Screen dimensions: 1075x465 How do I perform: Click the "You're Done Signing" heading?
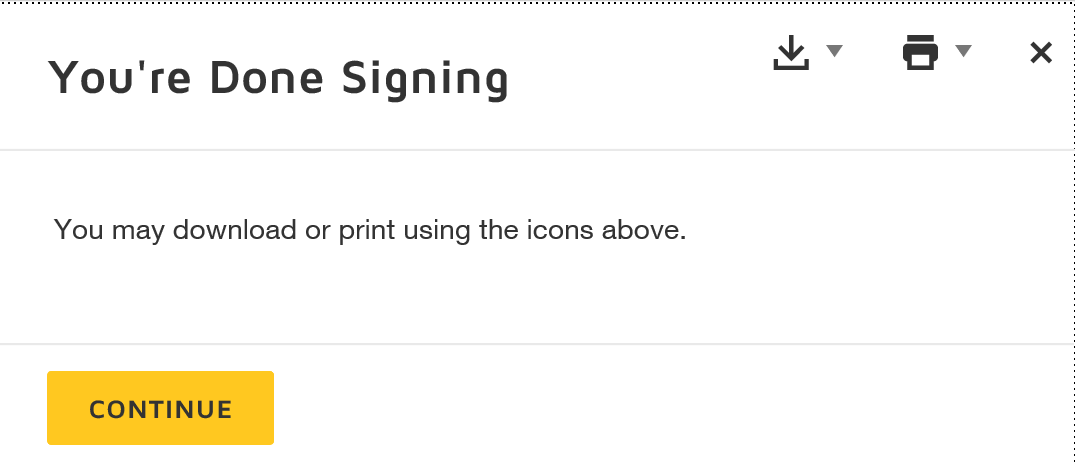[278, 78]
